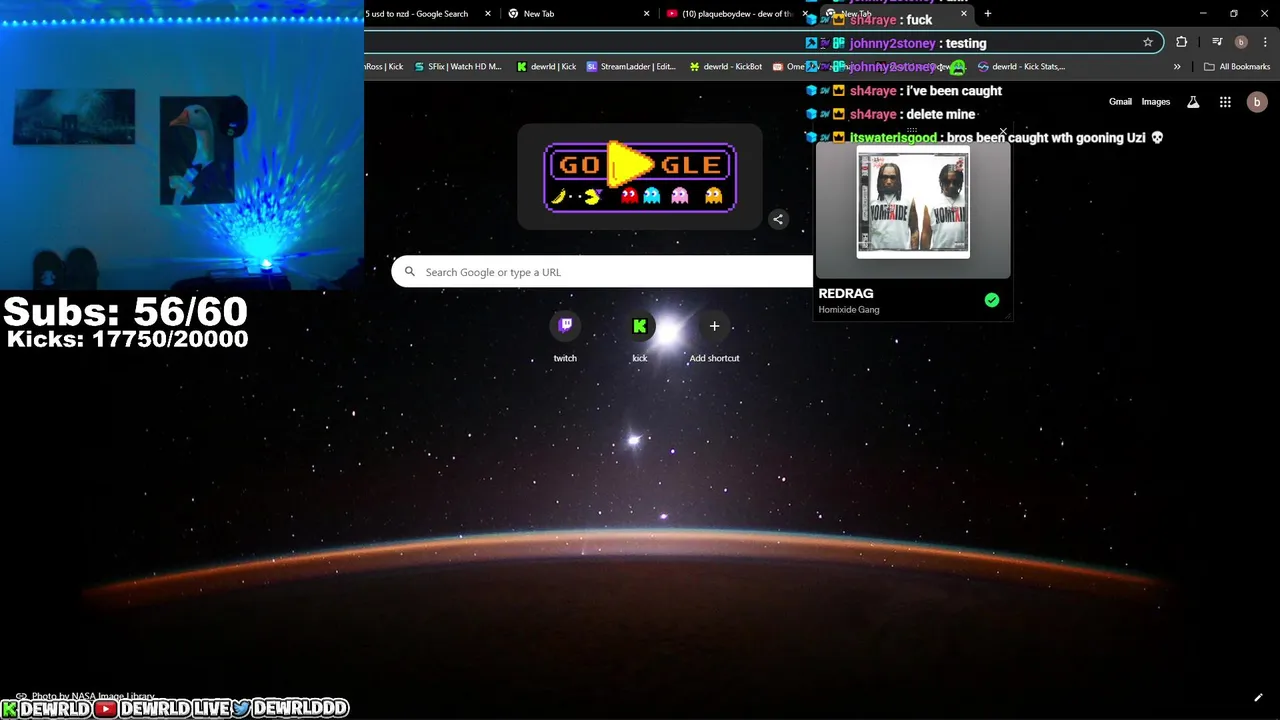
Task: Minimize the Chrome window
Action: click(1203, 14)
